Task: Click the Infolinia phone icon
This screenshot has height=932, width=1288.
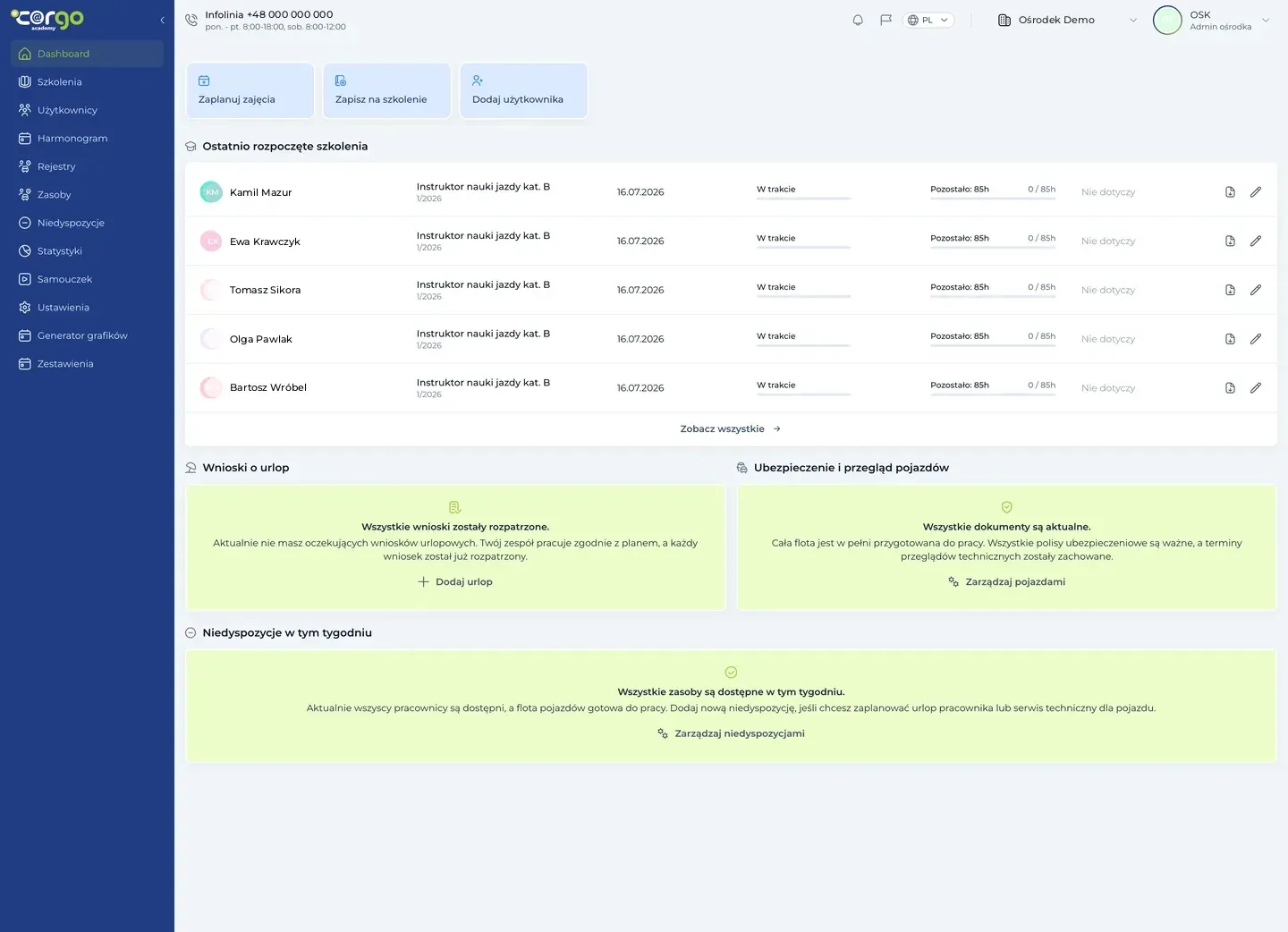Action: click(191, 20)
